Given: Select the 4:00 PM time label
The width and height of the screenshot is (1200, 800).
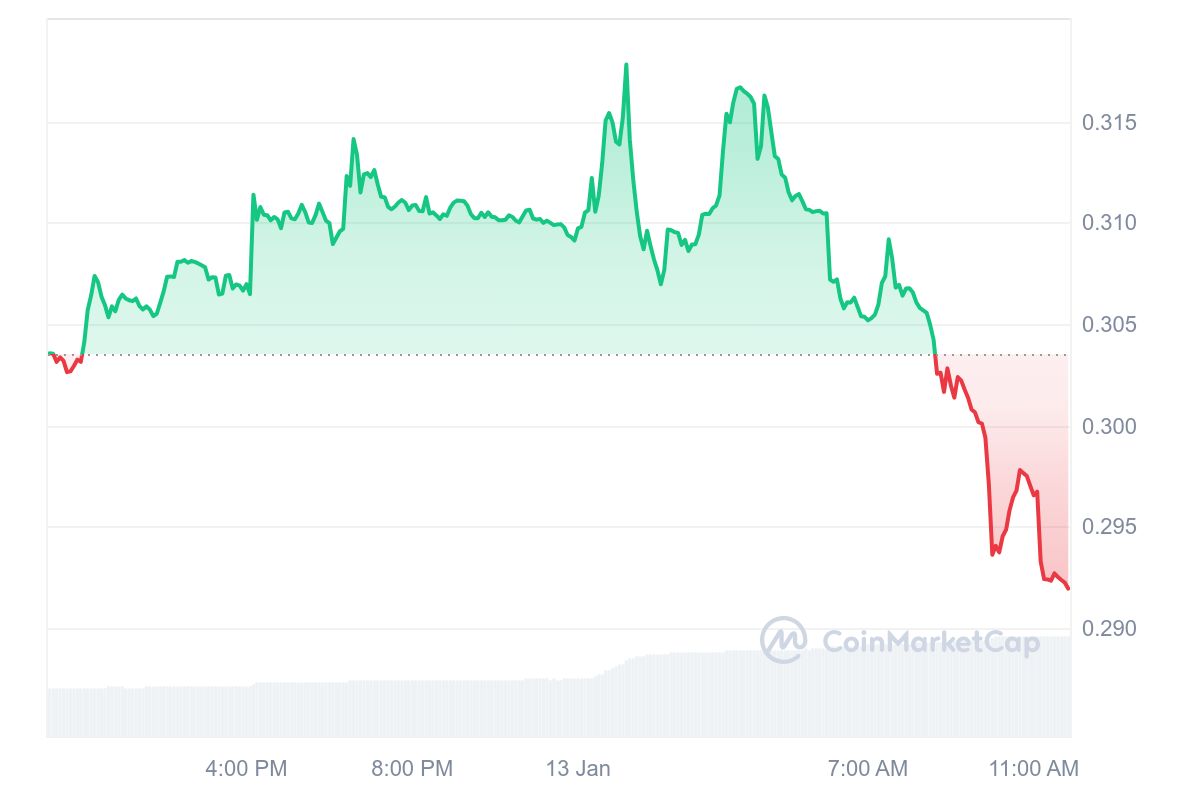Looking at the screenshot, I should [246, 769].
